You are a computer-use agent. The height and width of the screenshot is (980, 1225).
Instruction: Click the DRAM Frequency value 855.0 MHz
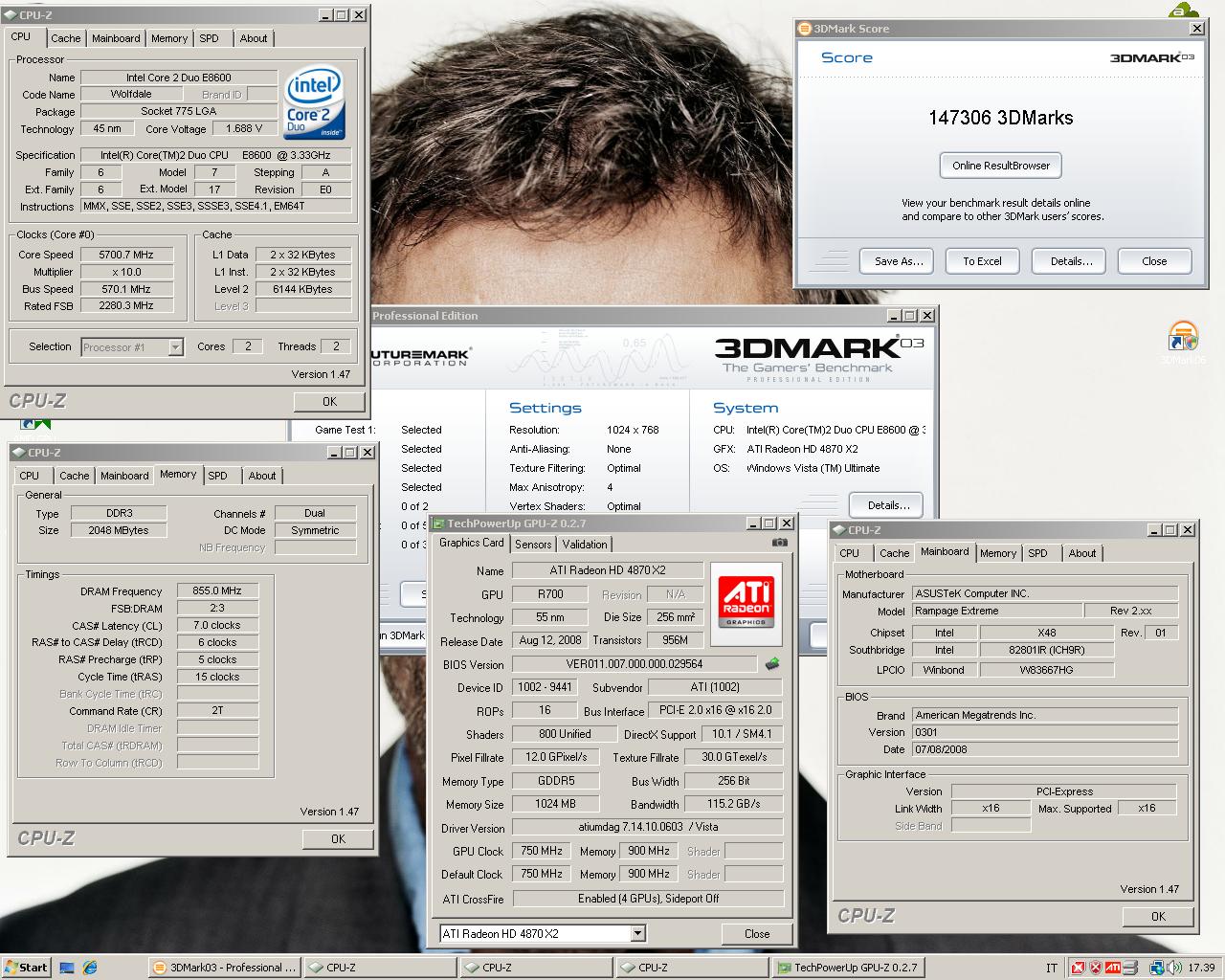pyautogui.click(x=217, y=591)
